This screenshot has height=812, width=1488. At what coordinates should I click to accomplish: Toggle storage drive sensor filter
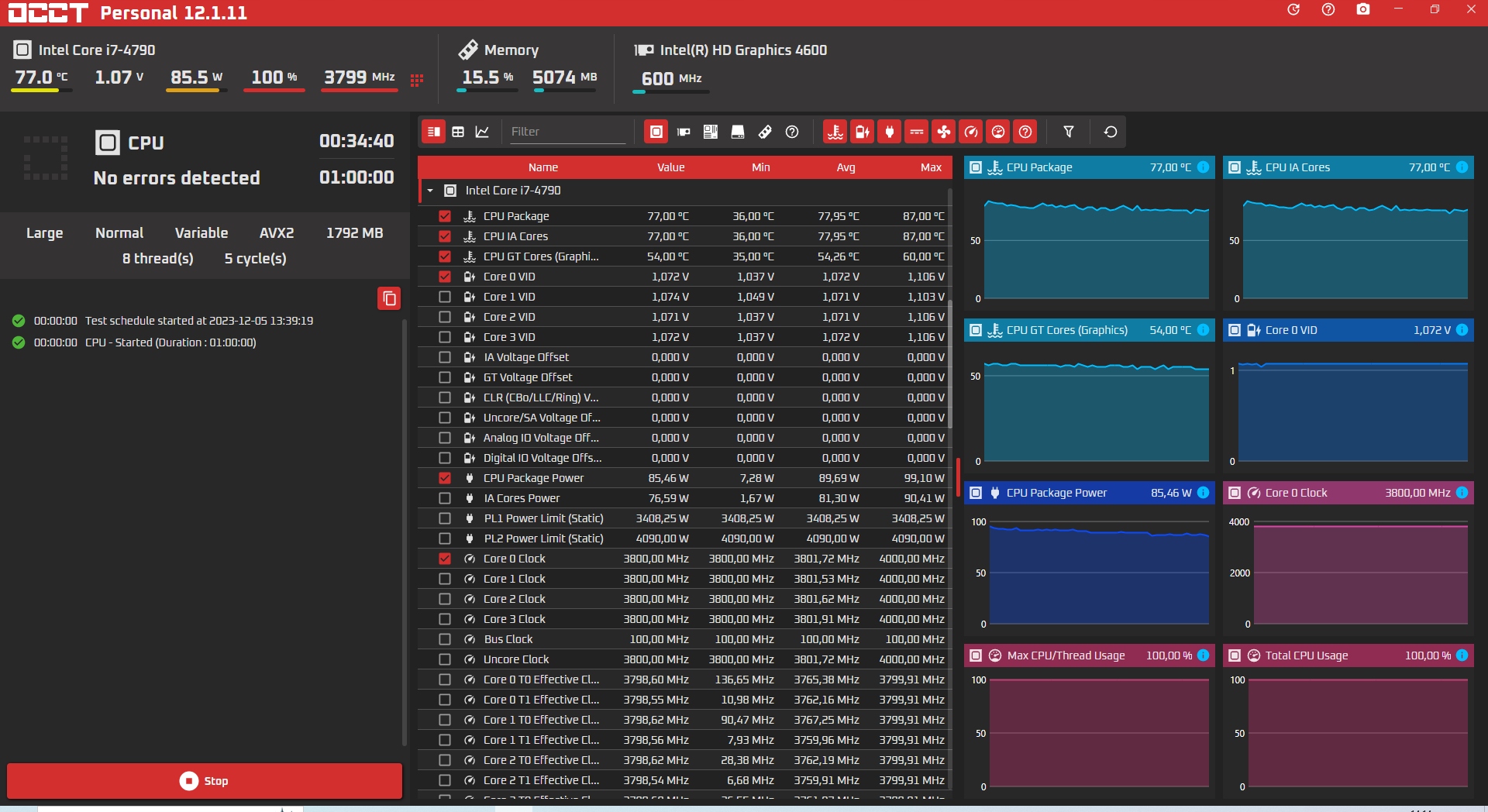738,132
